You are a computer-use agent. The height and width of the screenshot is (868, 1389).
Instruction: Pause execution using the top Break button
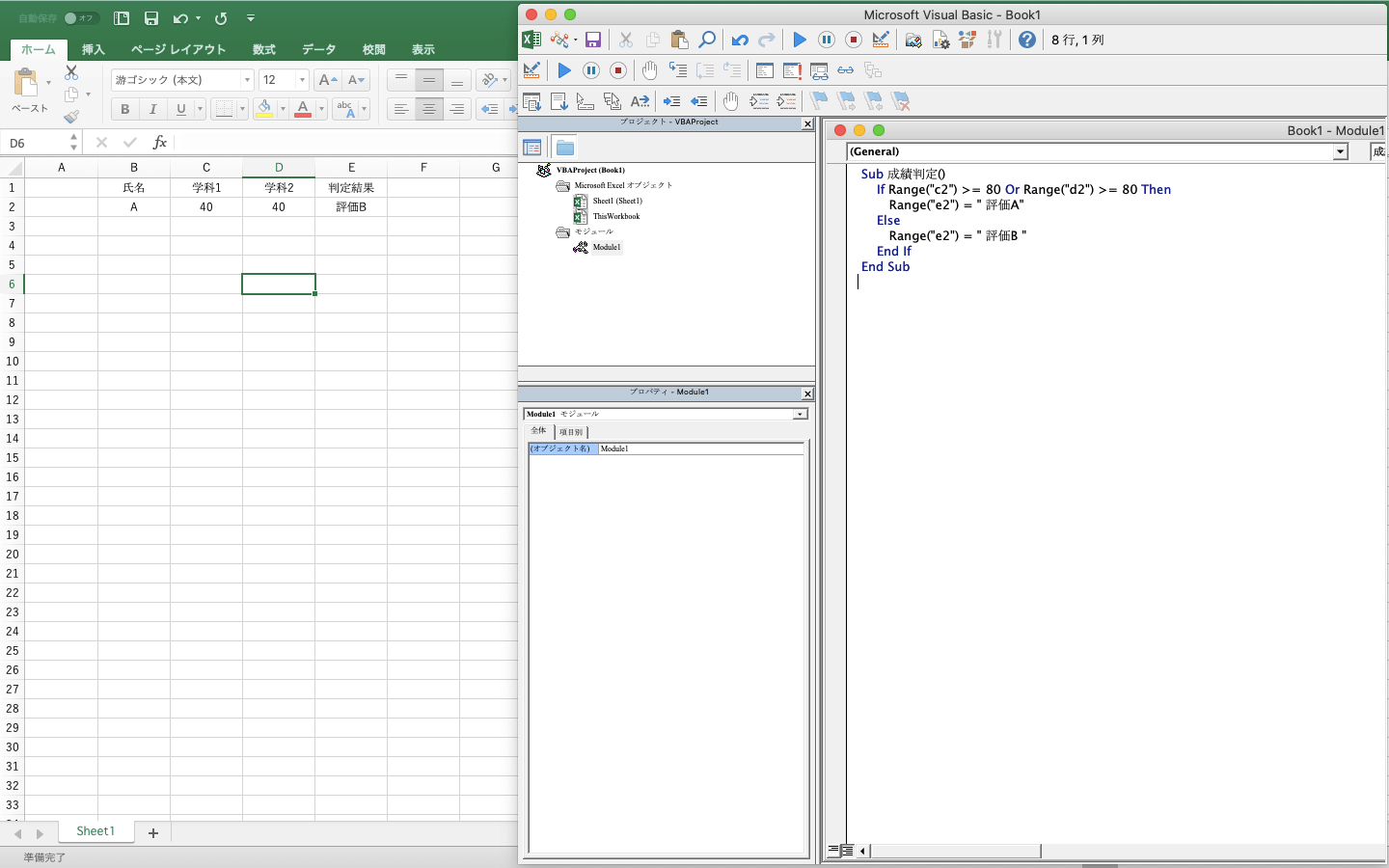tap(827, 40)
